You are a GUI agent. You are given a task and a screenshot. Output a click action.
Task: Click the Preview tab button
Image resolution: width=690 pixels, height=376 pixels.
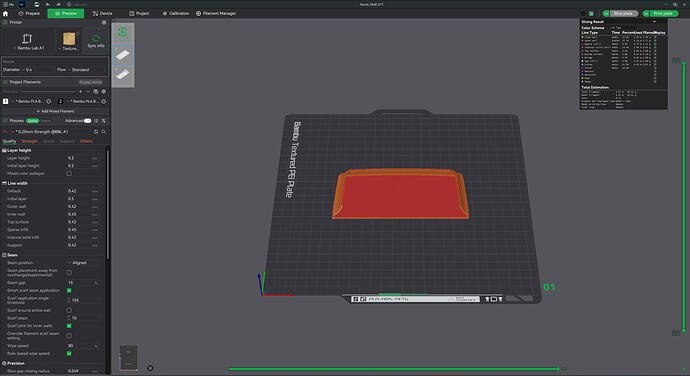[x=66, y=14]
